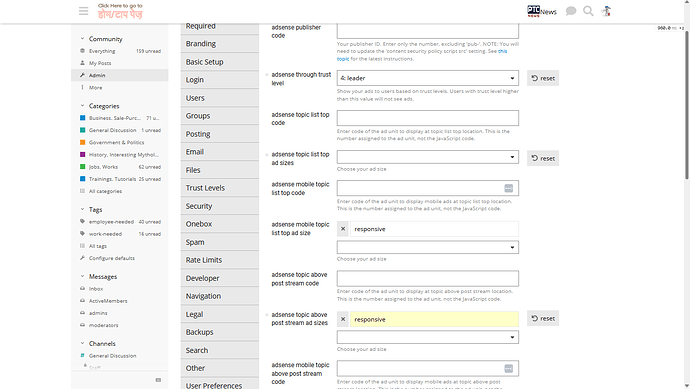Click icon inside mobile topic list top code field

tap(508, 188)
